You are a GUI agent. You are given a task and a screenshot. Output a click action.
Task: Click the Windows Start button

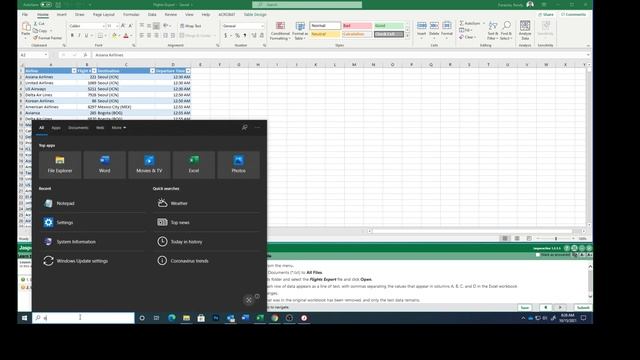[24, 318]
